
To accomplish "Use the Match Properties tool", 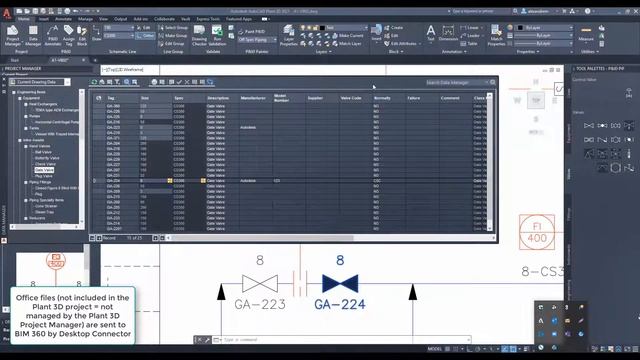I will point(496,35).
